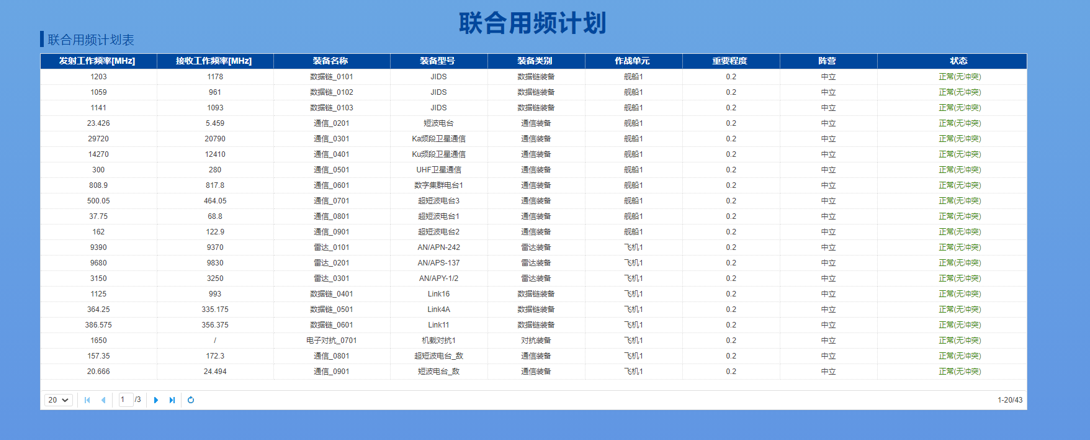The height and width of the screenshot is (440, 1090).
Task: Go to the first page of results
Action: click(87, 400)
